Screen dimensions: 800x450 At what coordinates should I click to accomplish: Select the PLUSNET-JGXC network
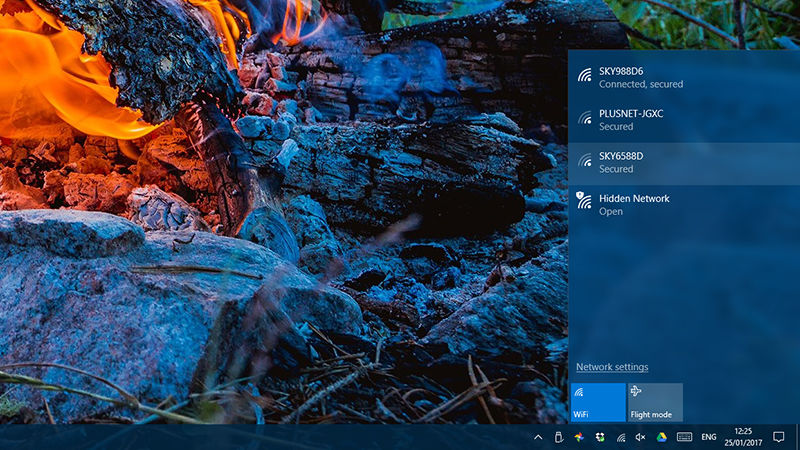click(684, 120)
